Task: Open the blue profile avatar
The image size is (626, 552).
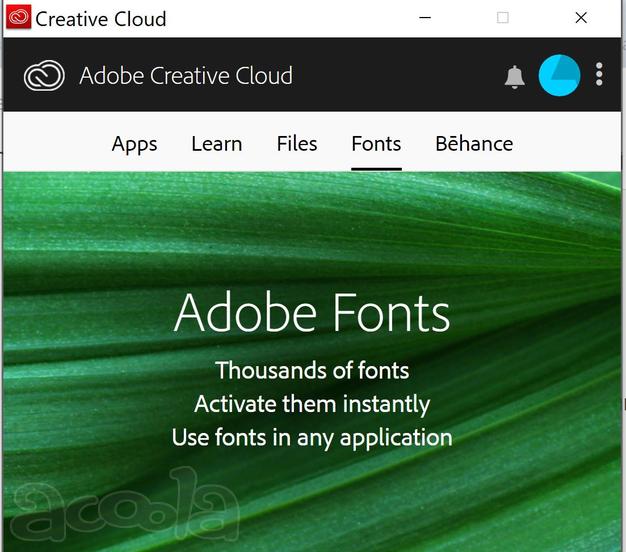Action: pos(559,75)
